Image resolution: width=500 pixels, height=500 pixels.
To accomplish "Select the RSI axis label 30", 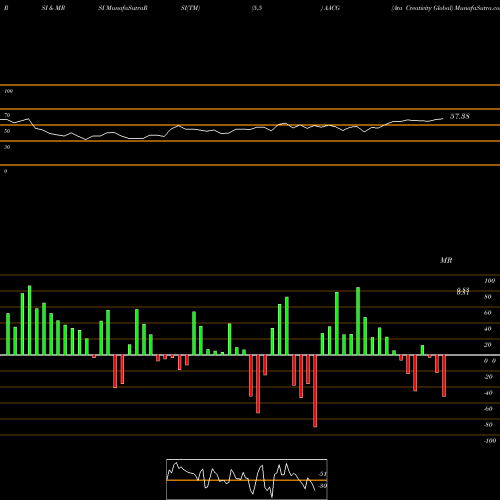I will (x=7, y=147).
